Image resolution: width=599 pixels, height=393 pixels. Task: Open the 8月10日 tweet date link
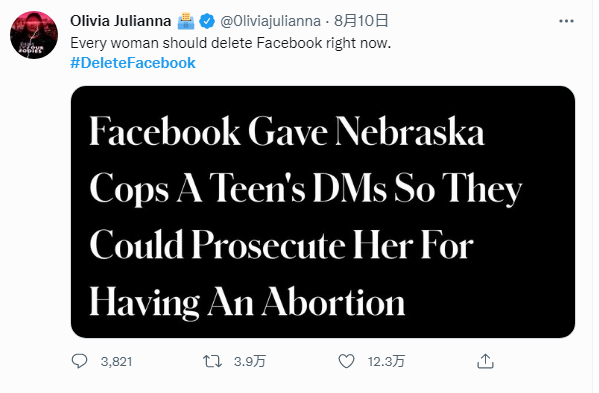[x=361, y=21]
